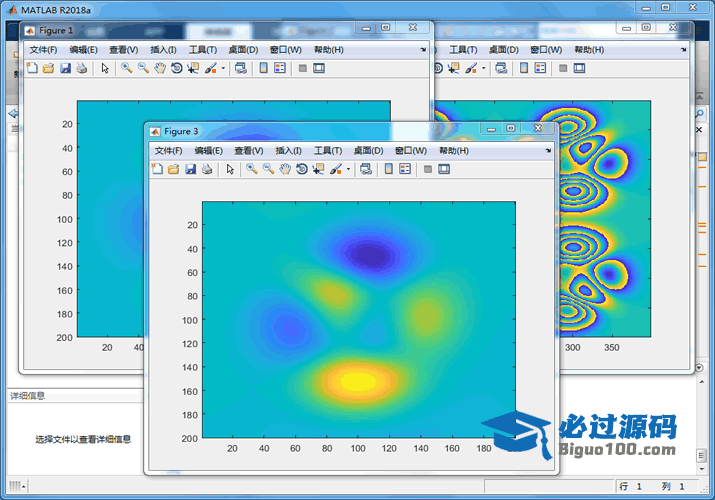The width and height of the screenshot is (715, 500).
Task: Activate Rotate 3D tool in Figure 3
Action: (301, 169)
